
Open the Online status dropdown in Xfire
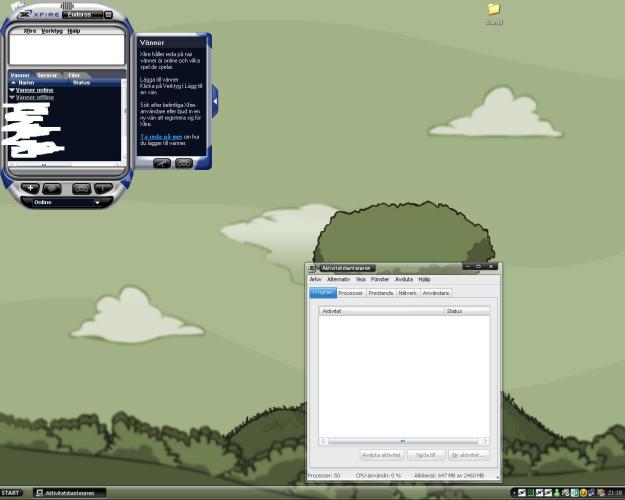tap(66, 202)
